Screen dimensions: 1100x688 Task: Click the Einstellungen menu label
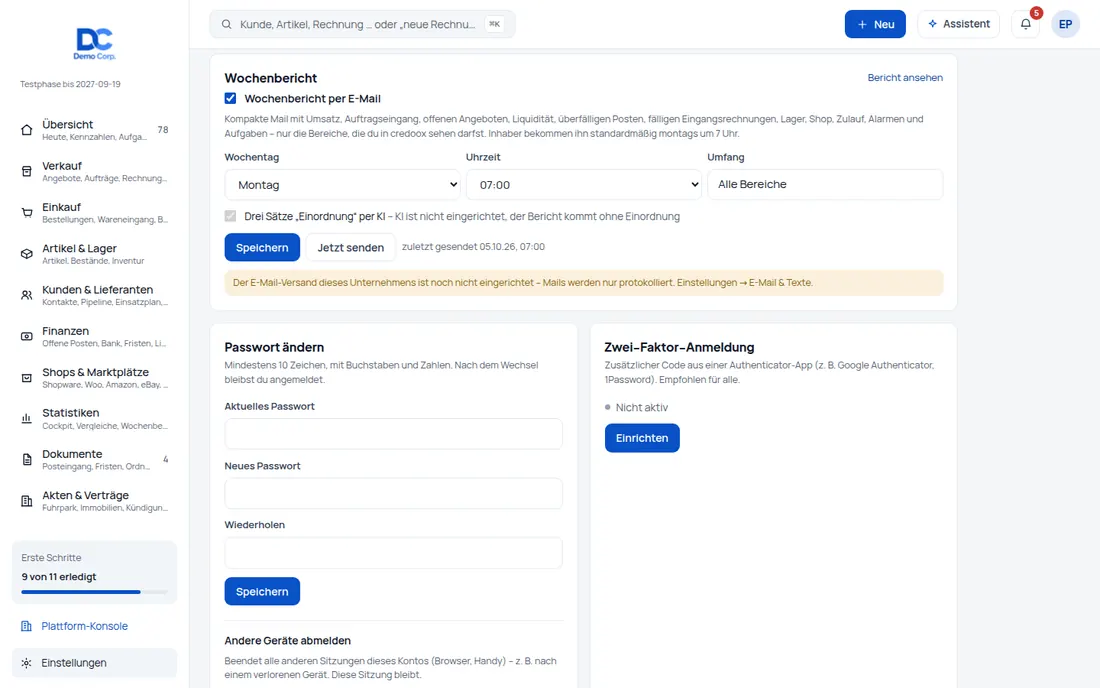tap(74, 663)
